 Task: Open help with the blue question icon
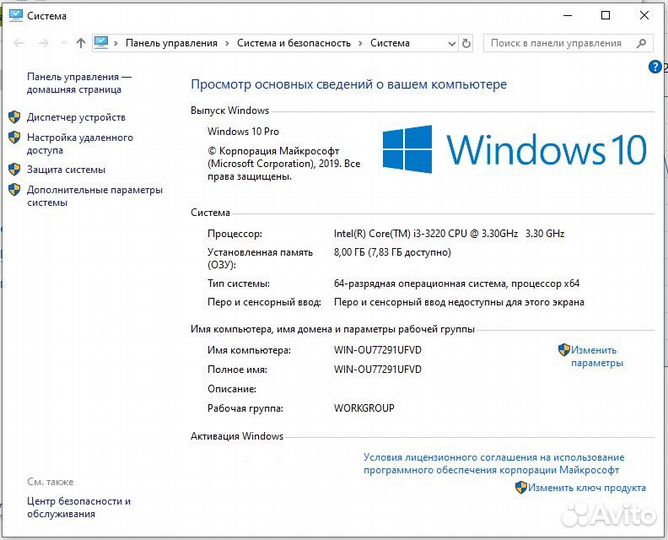tap(655, 67)
